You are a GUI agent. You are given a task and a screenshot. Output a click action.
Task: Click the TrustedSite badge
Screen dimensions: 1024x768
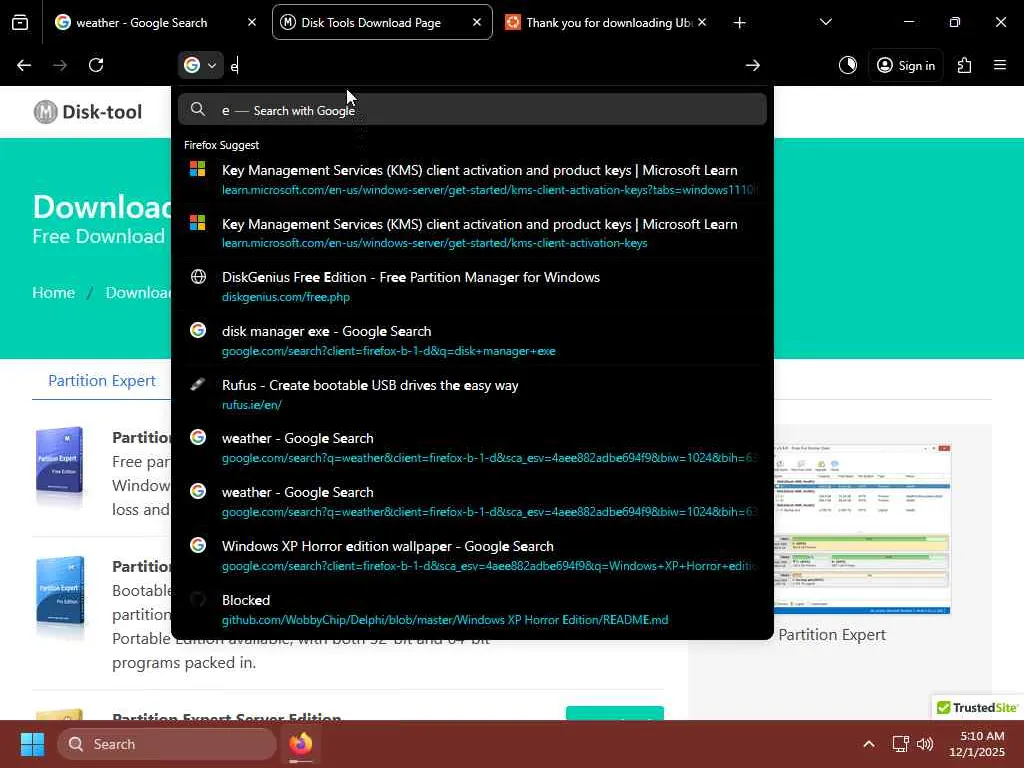pos(977,707)
